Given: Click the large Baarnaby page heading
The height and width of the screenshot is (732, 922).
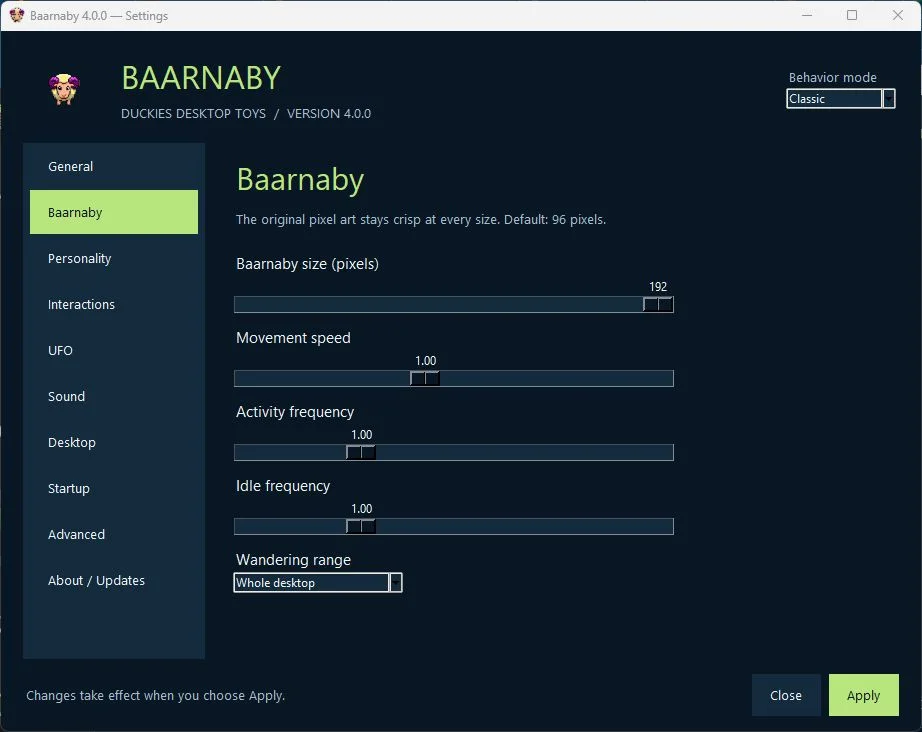Looking at the screenshot, I should pos(300,180).
